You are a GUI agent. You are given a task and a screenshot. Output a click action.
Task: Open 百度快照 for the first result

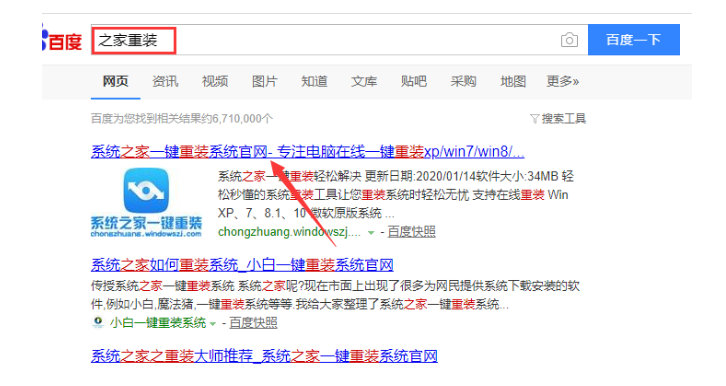tap(411, 231)
